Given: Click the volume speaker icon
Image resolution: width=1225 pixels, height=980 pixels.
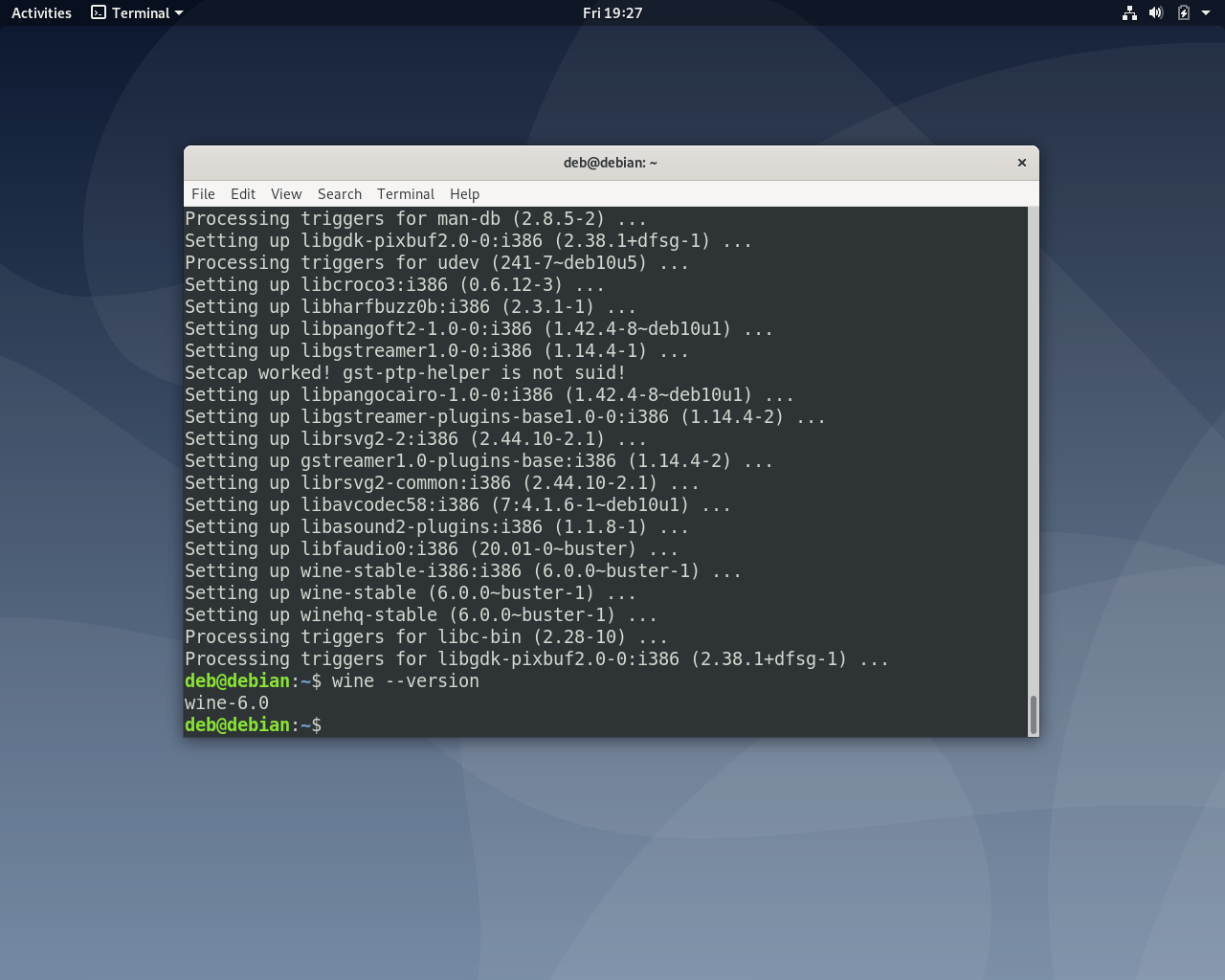Looking at the screenshot, I should click(1156, 12).
